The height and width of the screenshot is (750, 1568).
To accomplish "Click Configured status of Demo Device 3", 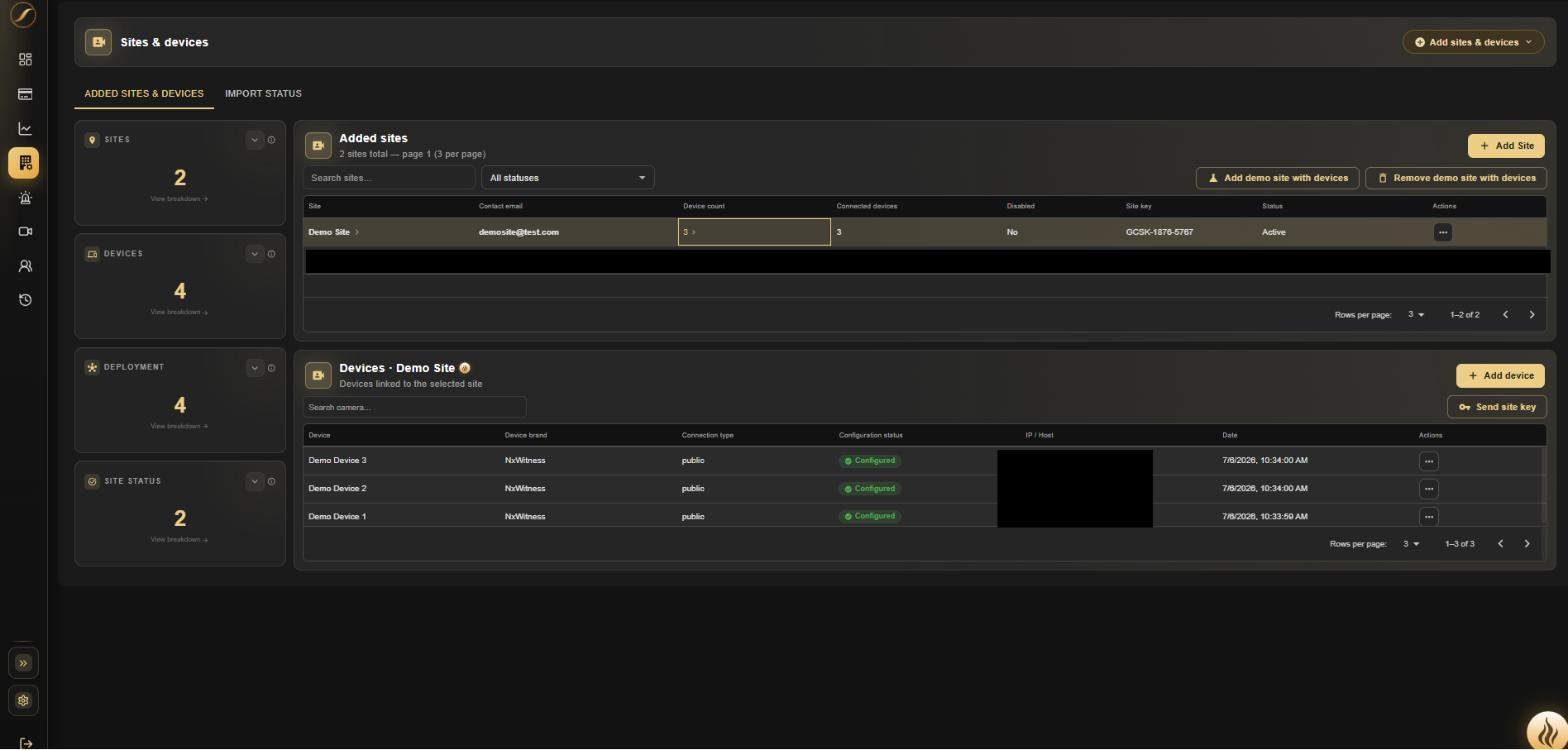I will 870,461.
